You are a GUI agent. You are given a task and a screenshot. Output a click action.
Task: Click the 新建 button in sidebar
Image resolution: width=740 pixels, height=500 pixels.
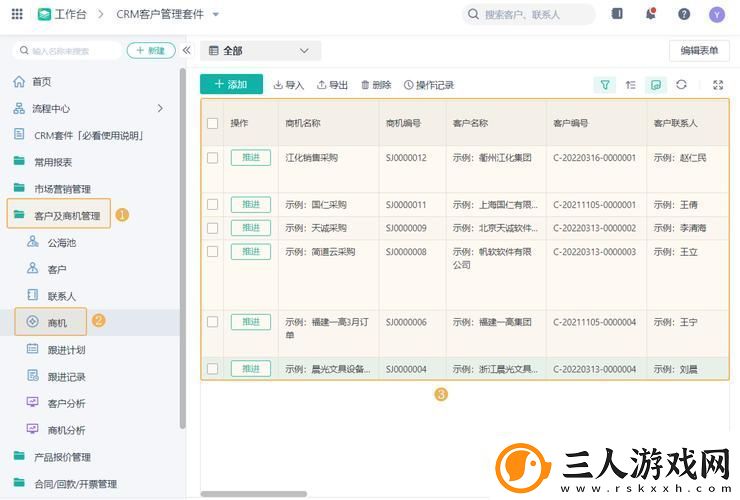click(x=151, y=51)
